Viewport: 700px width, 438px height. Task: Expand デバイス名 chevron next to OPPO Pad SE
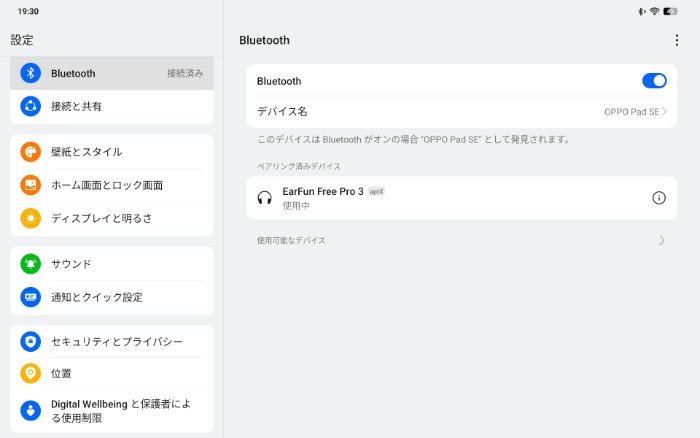click(x=664, y=112)
